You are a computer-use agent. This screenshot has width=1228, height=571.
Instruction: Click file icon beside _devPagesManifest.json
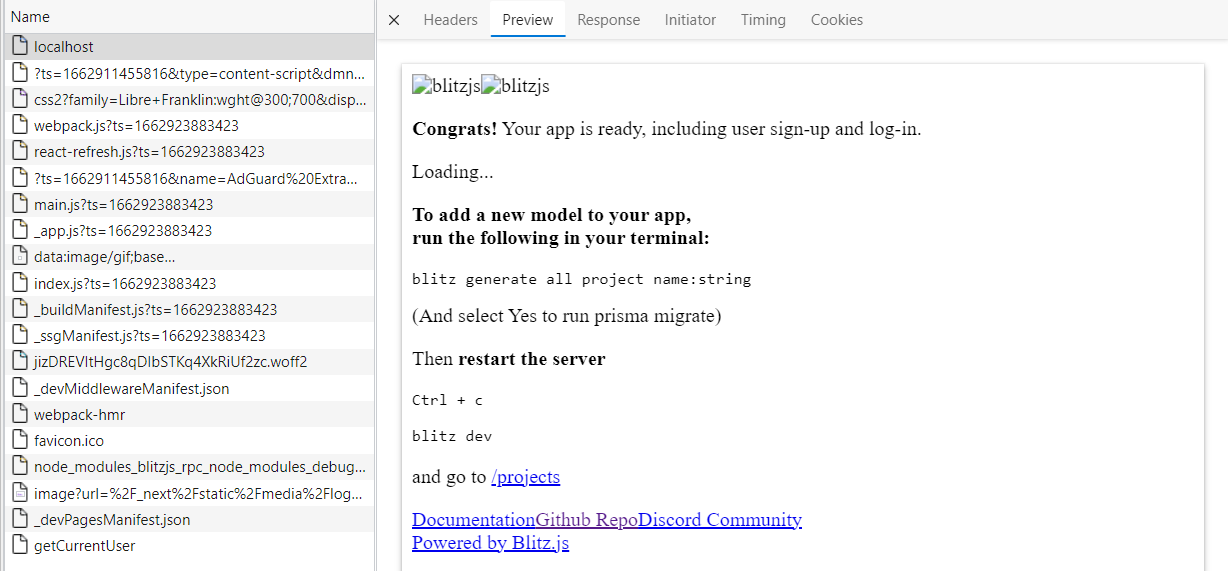[x=20, y=518]
